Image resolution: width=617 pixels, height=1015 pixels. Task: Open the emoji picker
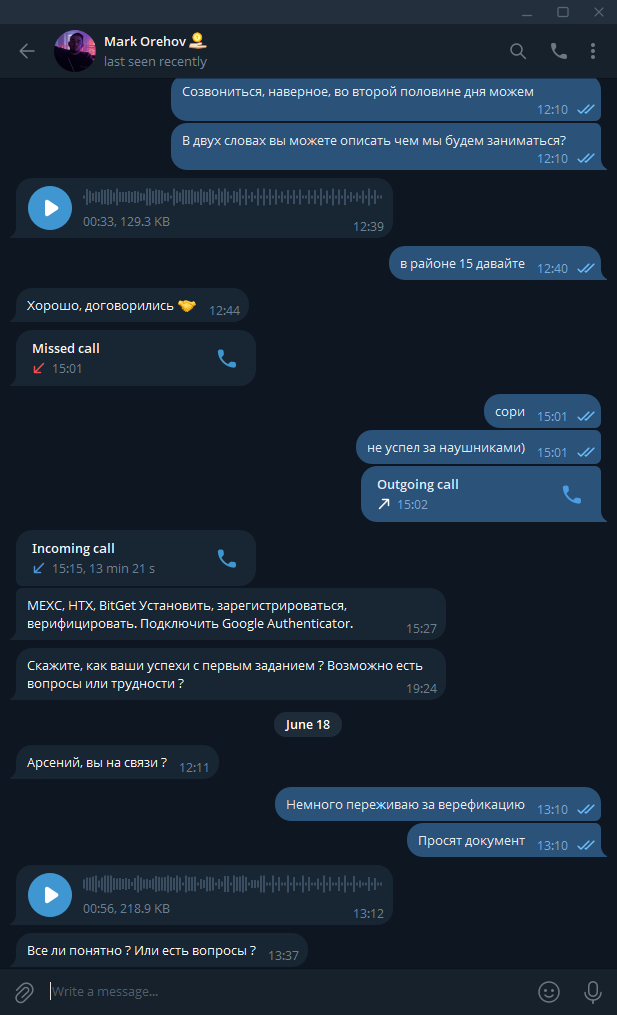pyautogui.click(x=549, y=991)
